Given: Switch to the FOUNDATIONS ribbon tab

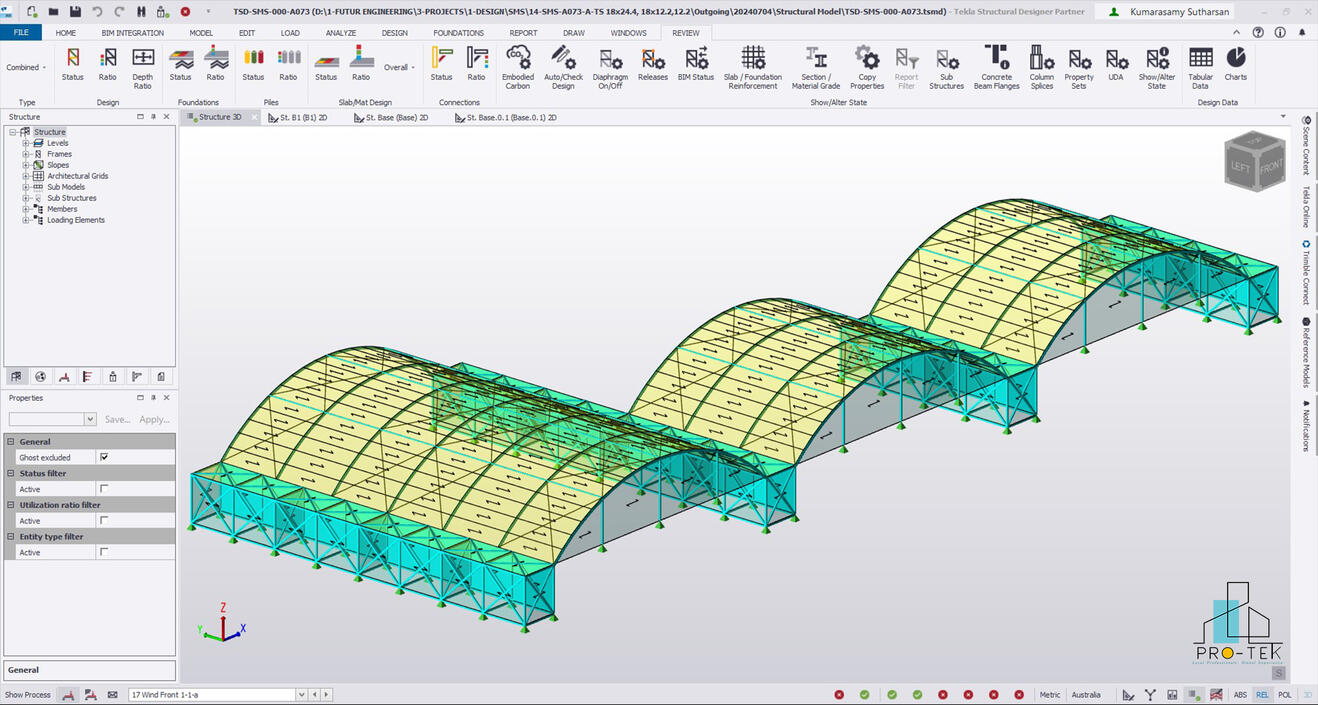Looking at the screenshot, I should pyautogui.click(x=458, y=32).
